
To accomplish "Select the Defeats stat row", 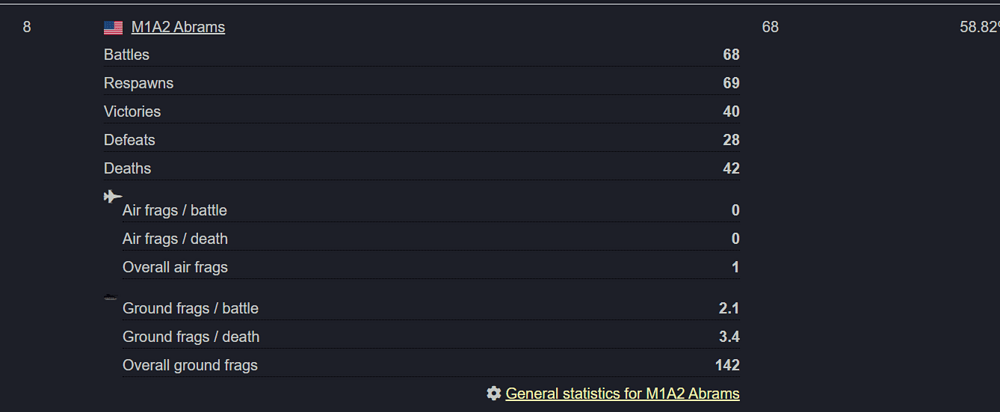I will 422,140.
